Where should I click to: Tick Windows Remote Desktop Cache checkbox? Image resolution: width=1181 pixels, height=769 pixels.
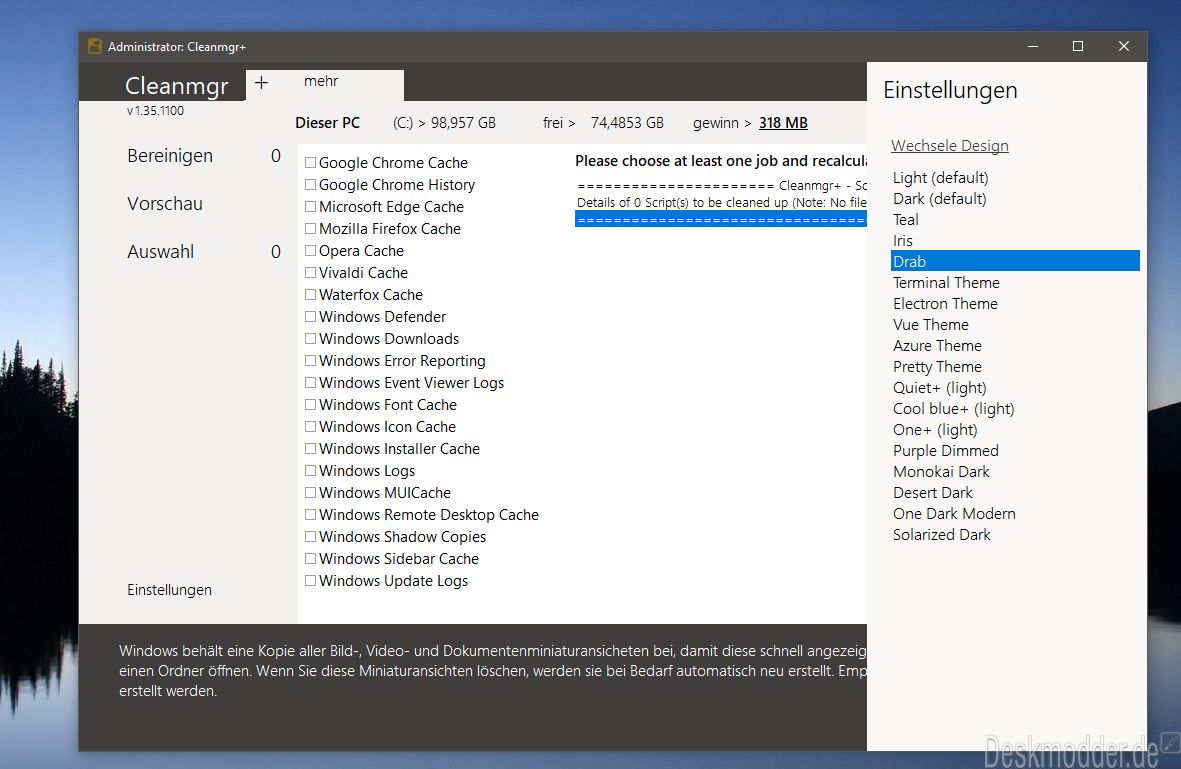310,514
